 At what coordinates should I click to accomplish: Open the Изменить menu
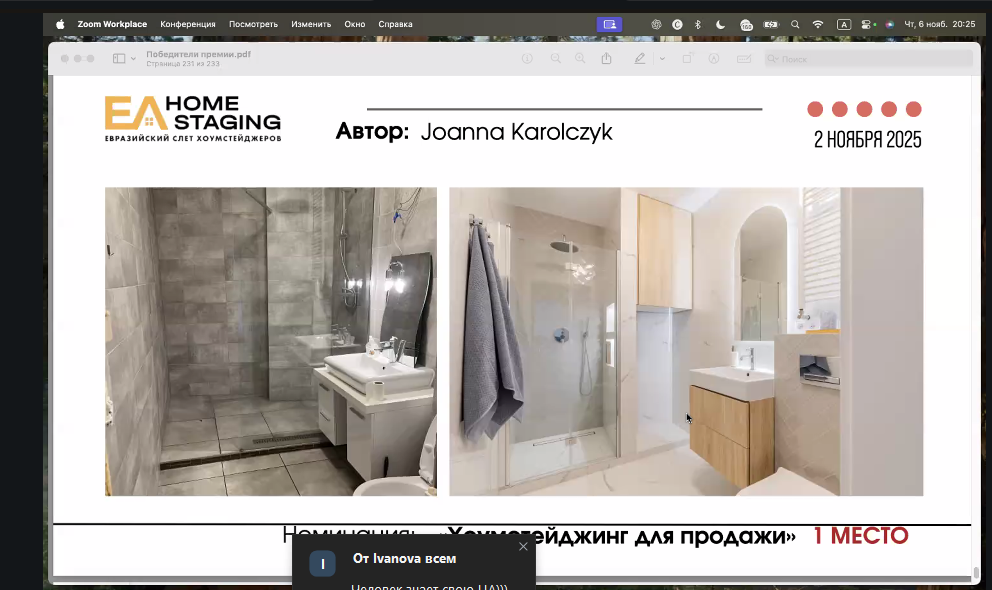pos(311,24)
